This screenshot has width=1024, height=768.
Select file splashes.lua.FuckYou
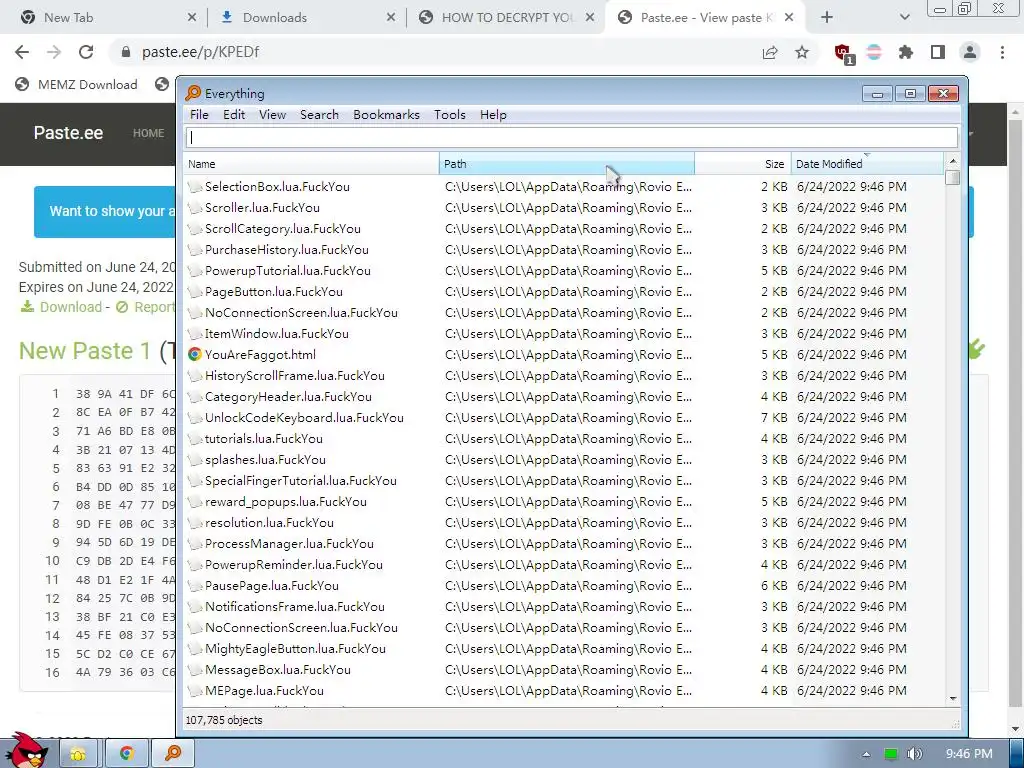click(264, 460)
